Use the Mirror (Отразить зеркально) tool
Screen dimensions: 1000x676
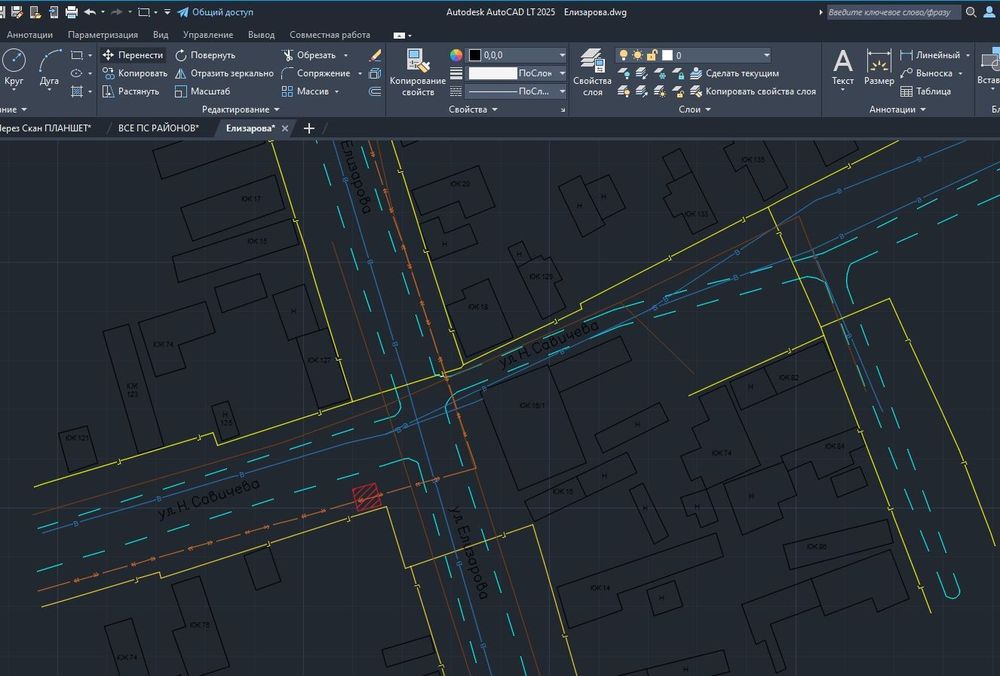coord(224,73)
